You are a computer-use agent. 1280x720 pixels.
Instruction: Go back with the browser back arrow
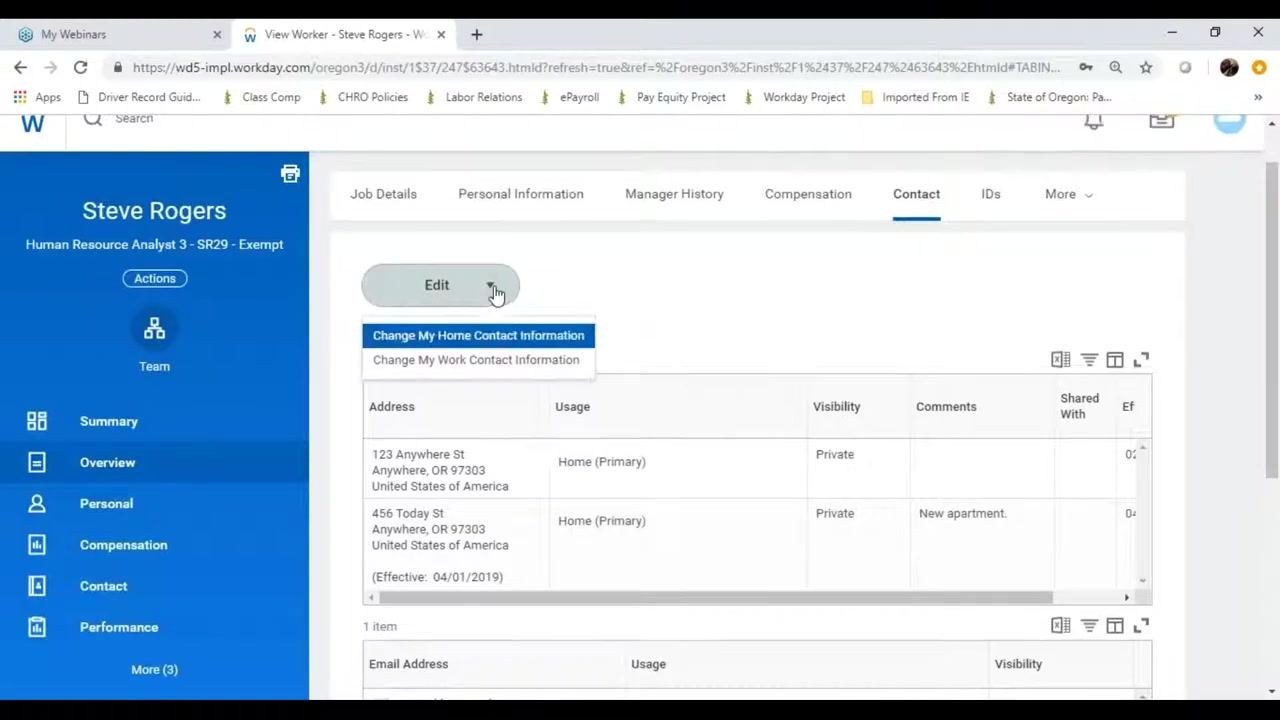point(20,67)
